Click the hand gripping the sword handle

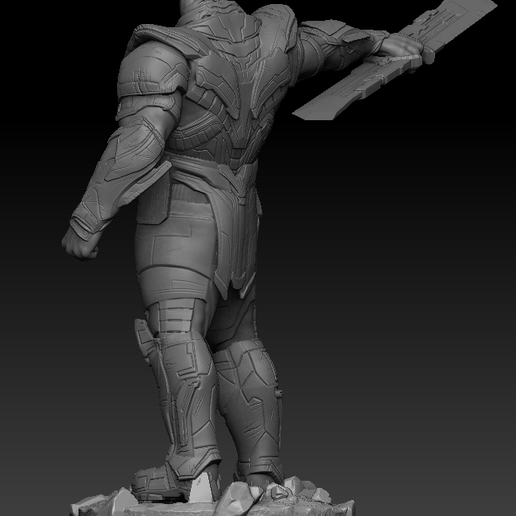tap(402, 45)
